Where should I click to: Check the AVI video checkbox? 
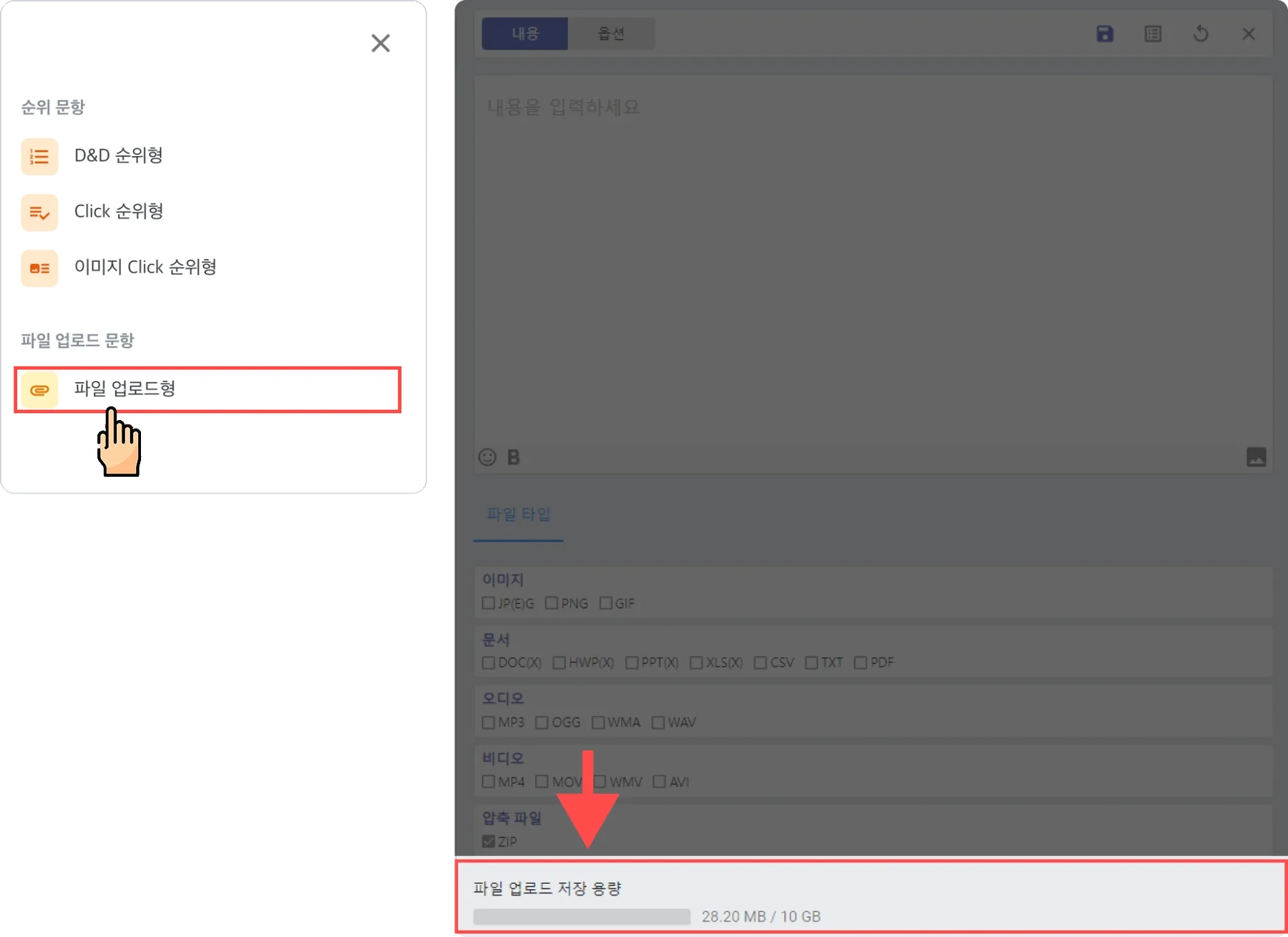pos(659,782)
